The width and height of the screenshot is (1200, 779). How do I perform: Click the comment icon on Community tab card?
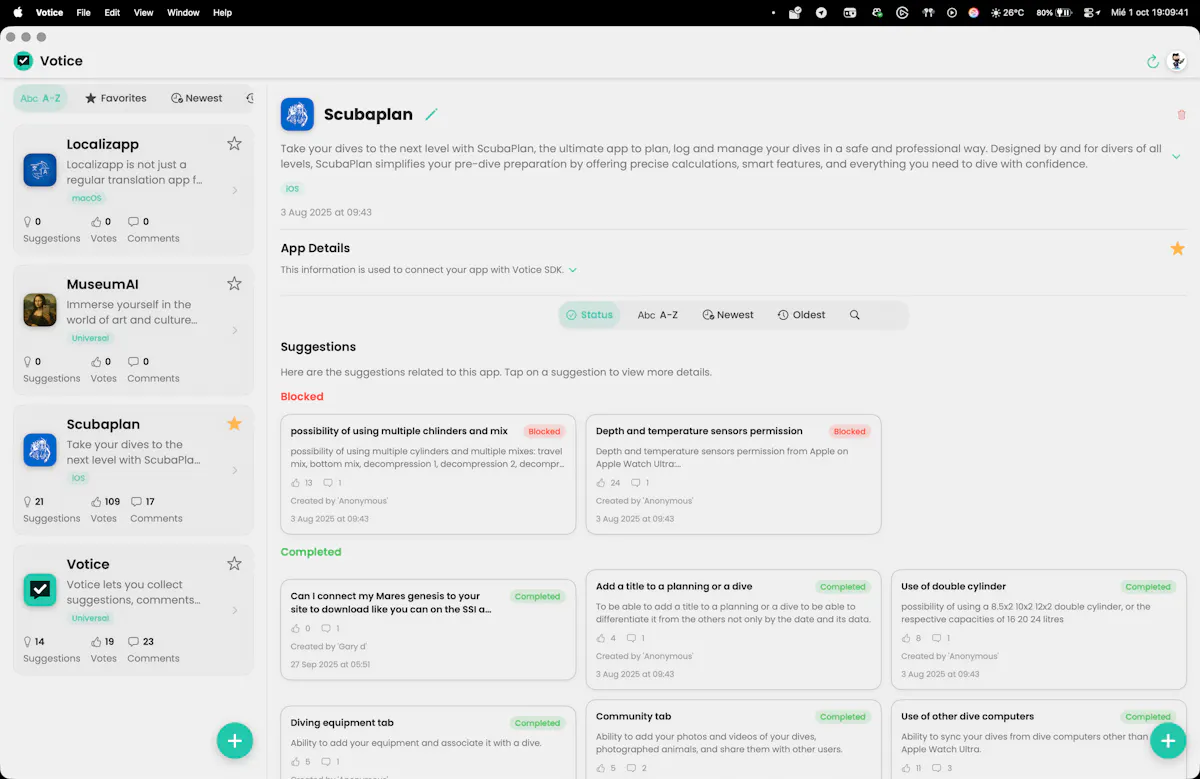pos(631,768)
